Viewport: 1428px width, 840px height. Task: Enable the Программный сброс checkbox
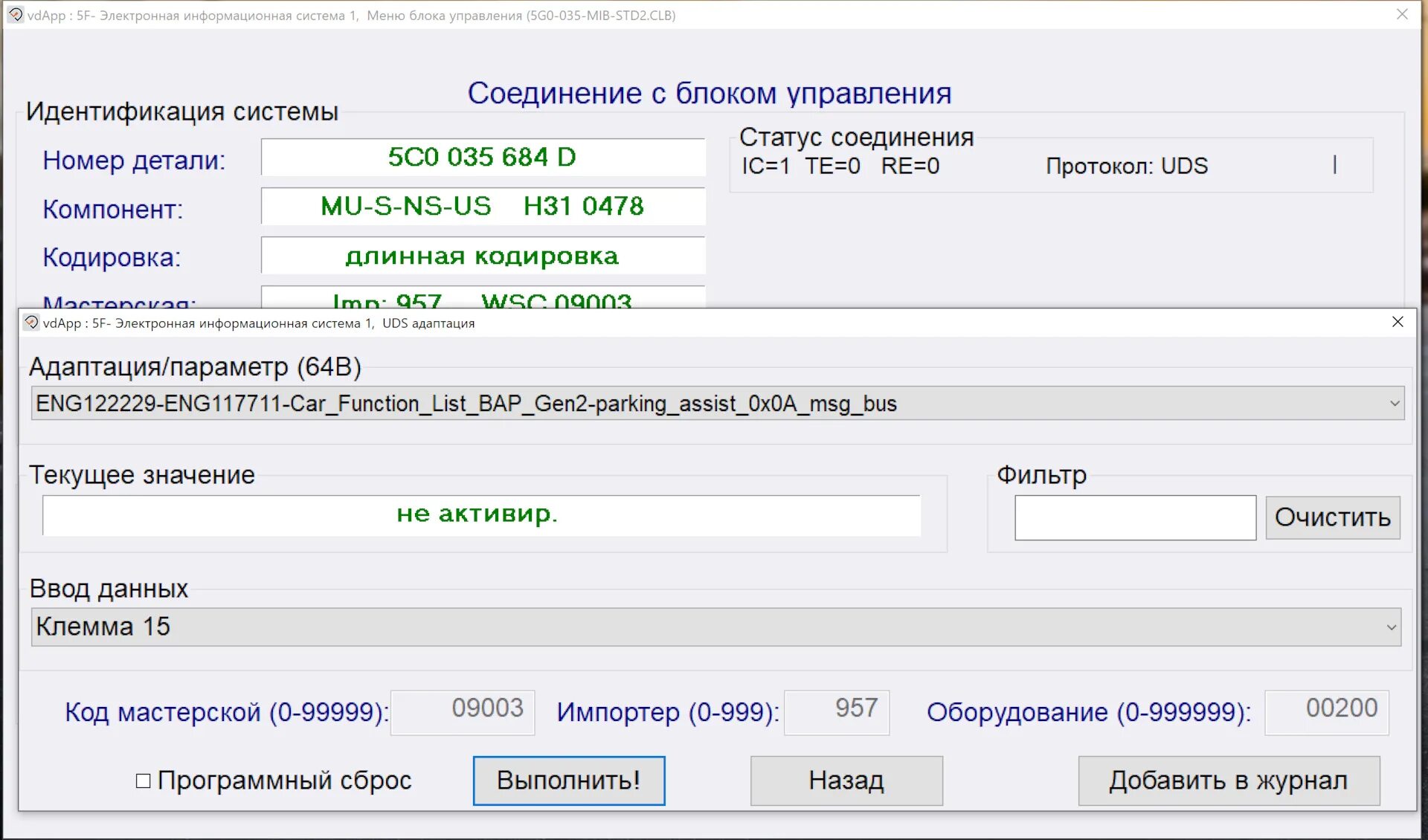click(x=144, y=781)
